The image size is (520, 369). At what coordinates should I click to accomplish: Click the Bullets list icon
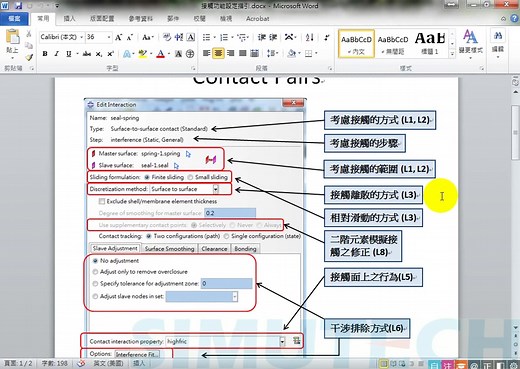tap(206, 37)
